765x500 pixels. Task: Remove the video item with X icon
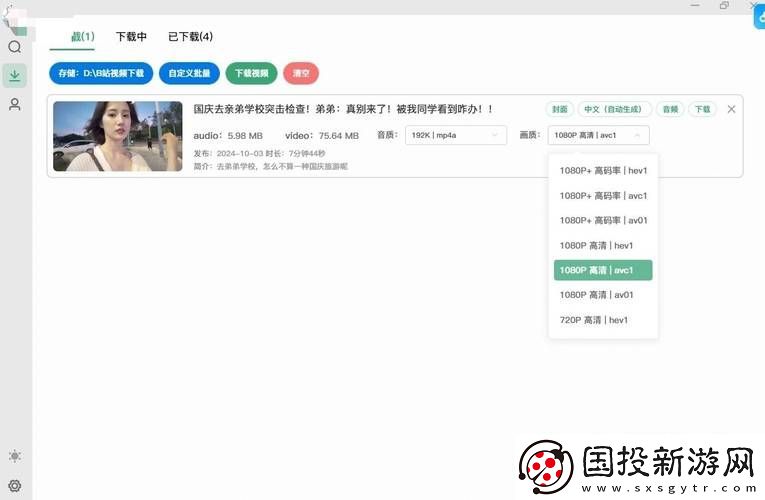pos(731,109)
